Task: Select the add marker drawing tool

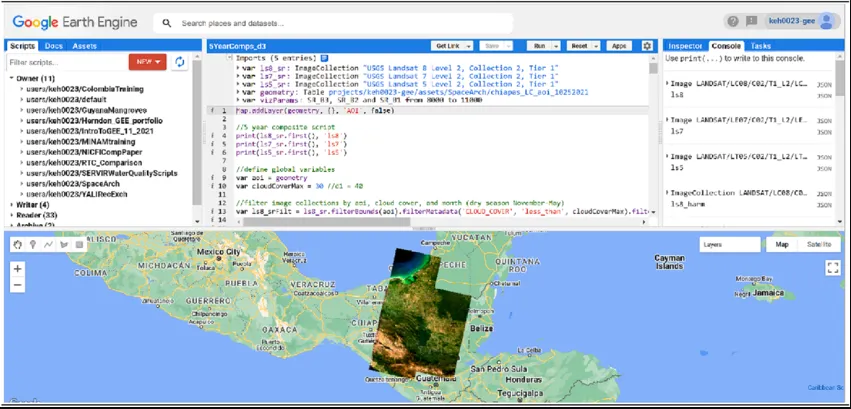Action: pos(33,245)
